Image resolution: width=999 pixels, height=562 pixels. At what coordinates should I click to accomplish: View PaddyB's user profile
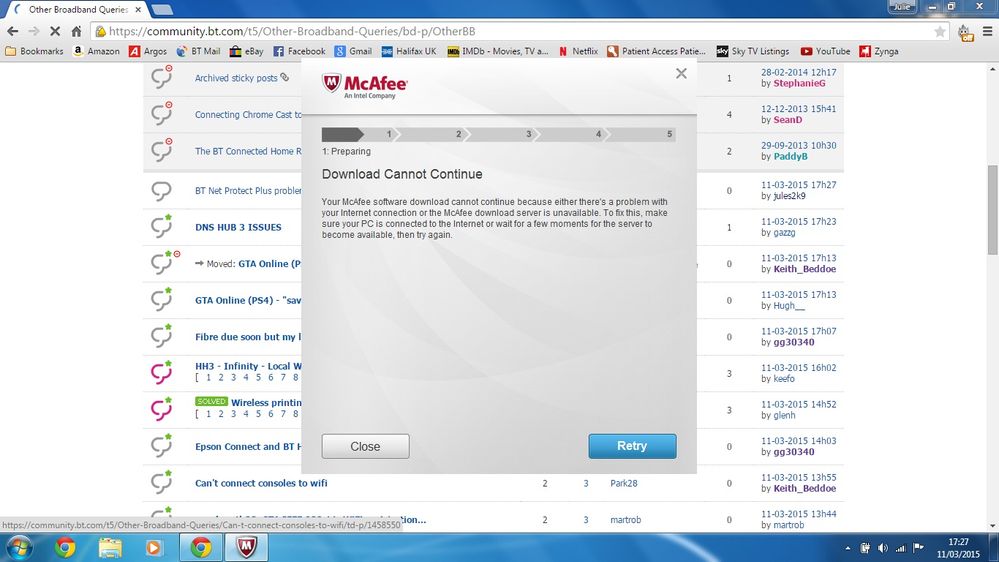click(x=790, y=156)
